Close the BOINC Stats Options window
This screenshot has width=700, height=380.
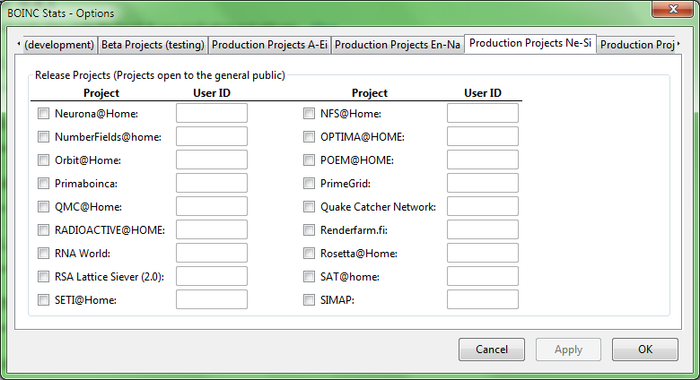point(673,9)
